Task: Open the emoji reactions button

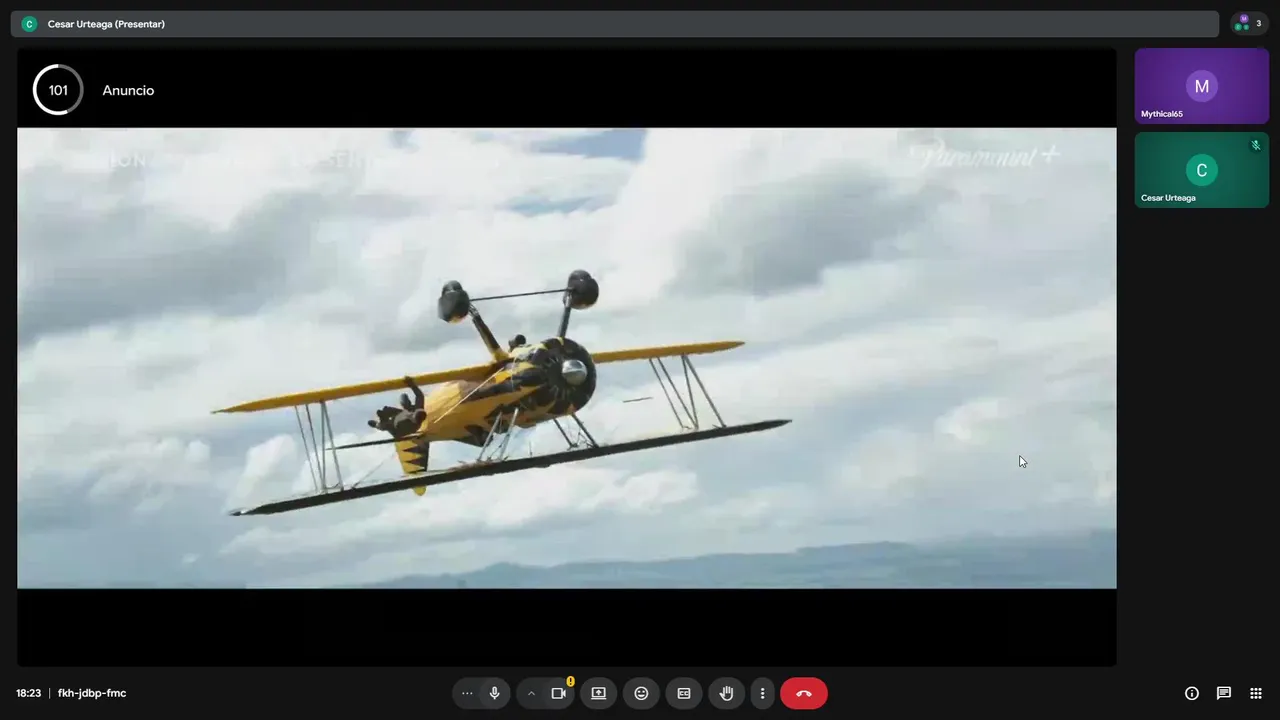Action: point(641,693)
